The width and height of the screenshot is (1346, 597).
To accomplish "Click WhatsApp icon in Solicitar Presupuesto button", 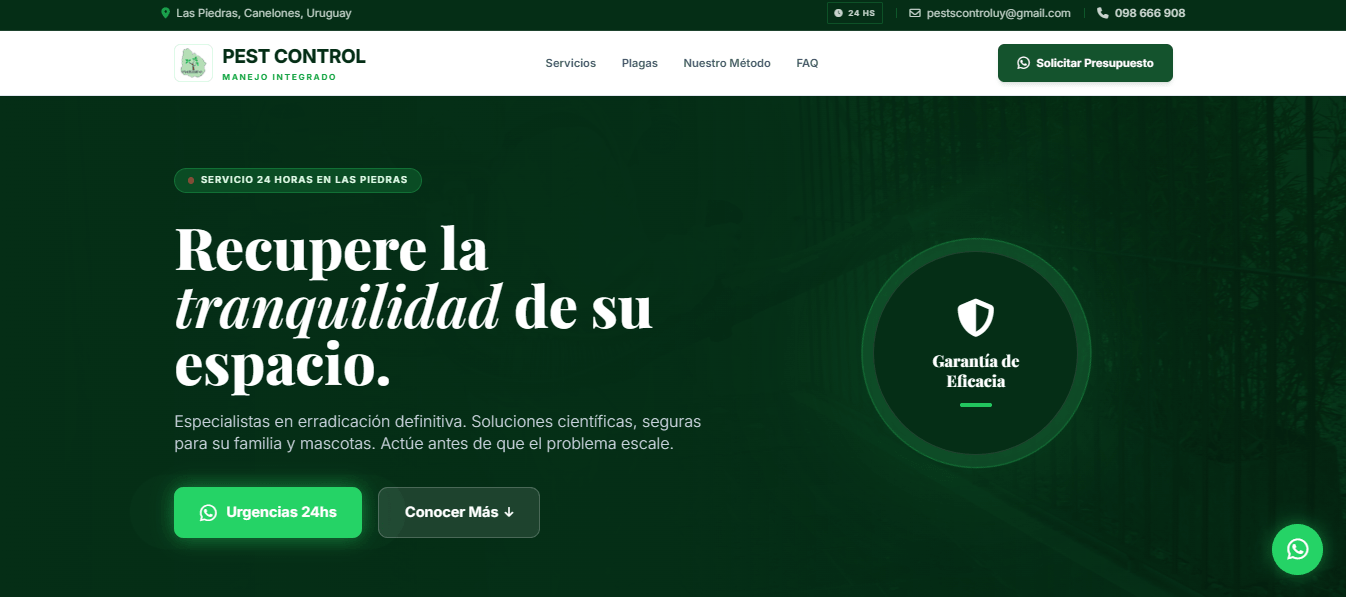I will click(1023, 63).
